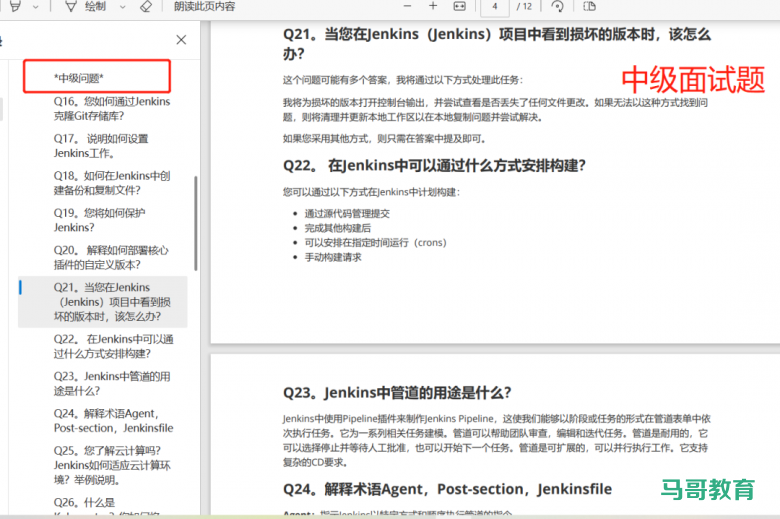Click the fit to width icon

click(459, 6)
